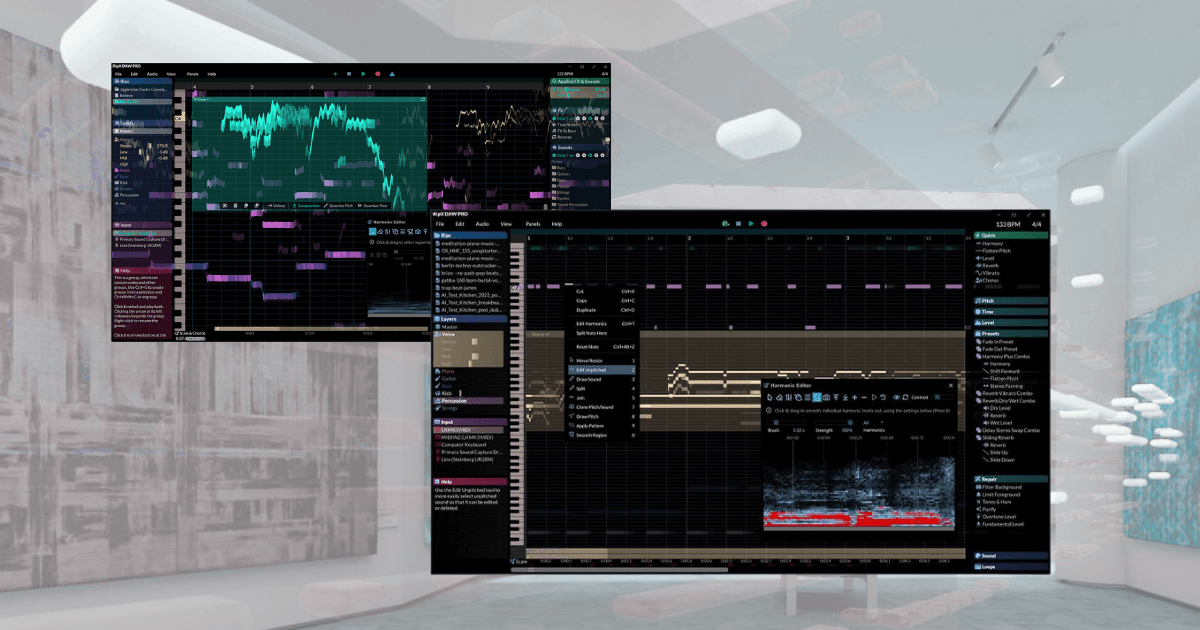Click stop button in back window transport
Image resolution: width=1200 pixels, height=630 pixels.
pos(349,74)
